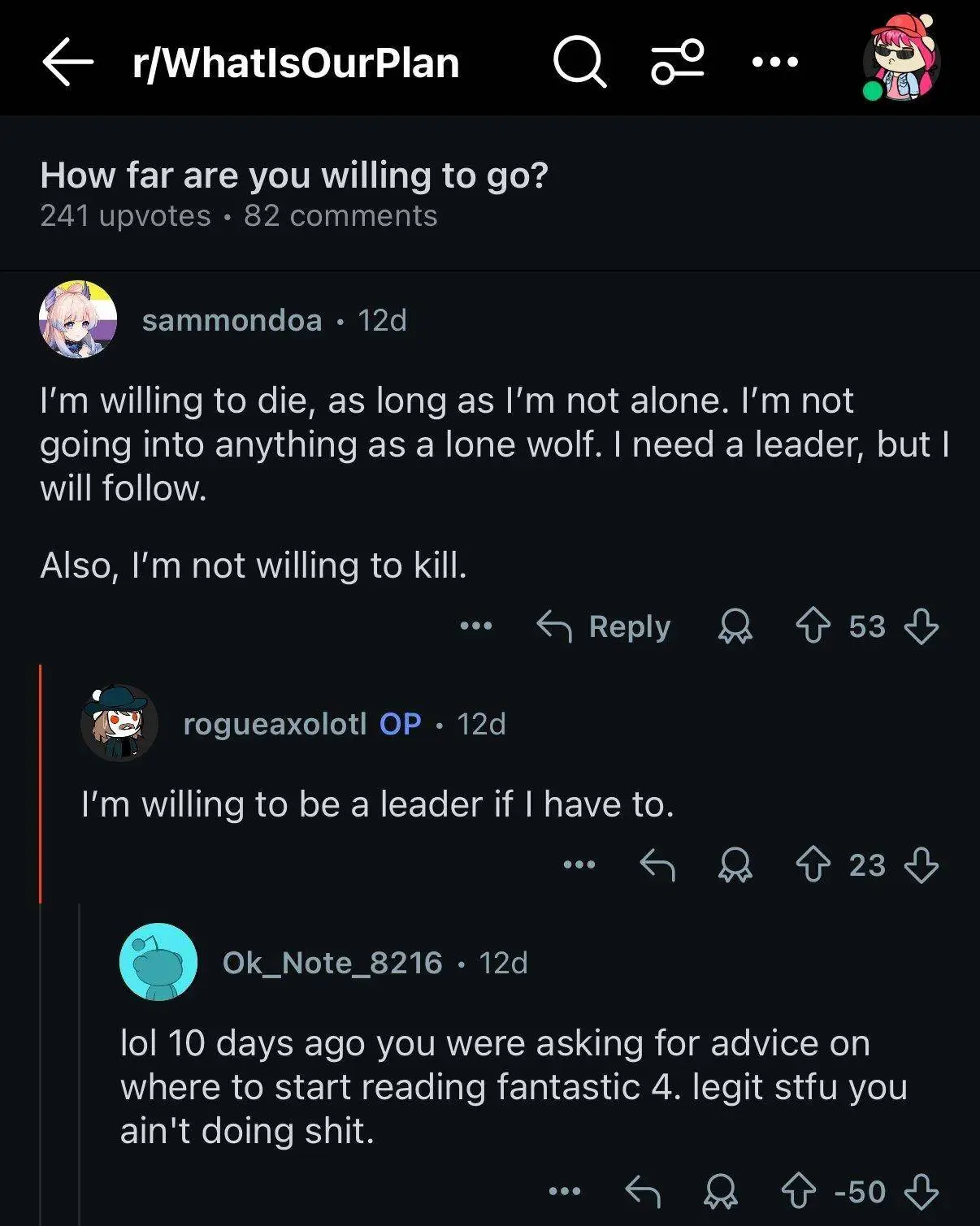Open your profile avatar in the header
980x1226 pixels.
[x=901, y=58]
